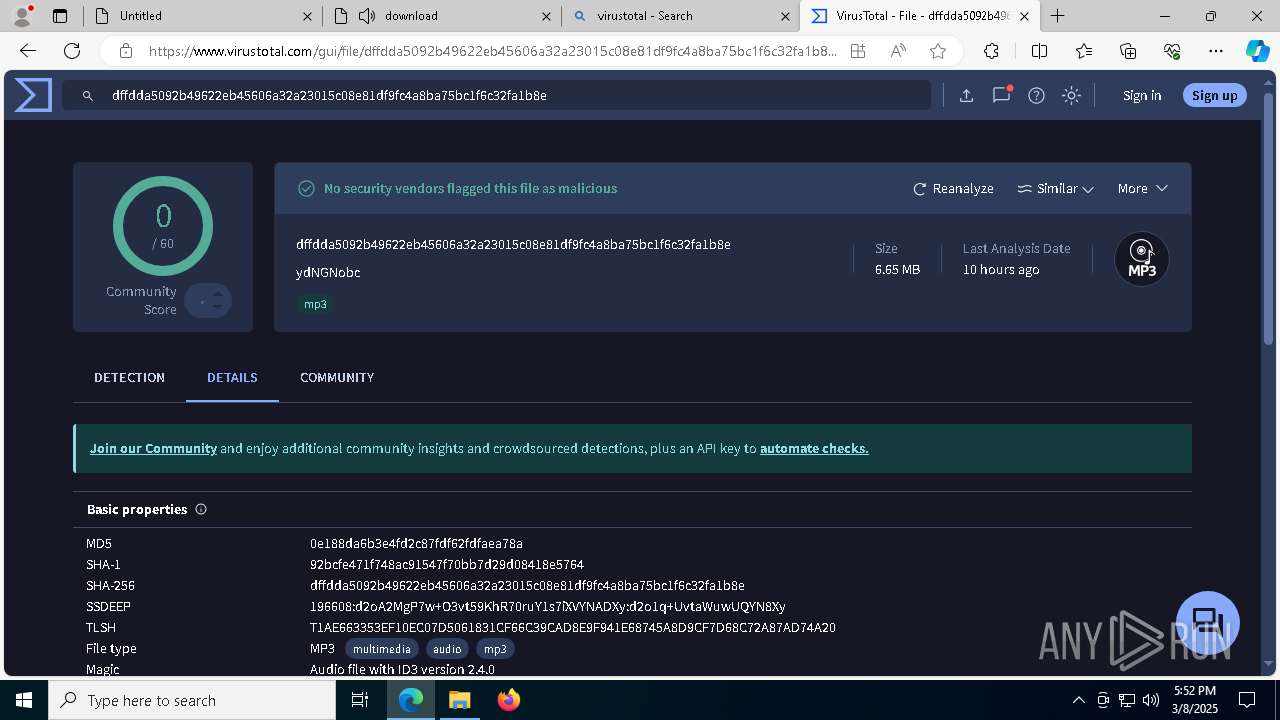Image resolution: width=1280 pixels, height=720 pixels.
Task: Click the Reanalyze button
Action: coord(953,188)
